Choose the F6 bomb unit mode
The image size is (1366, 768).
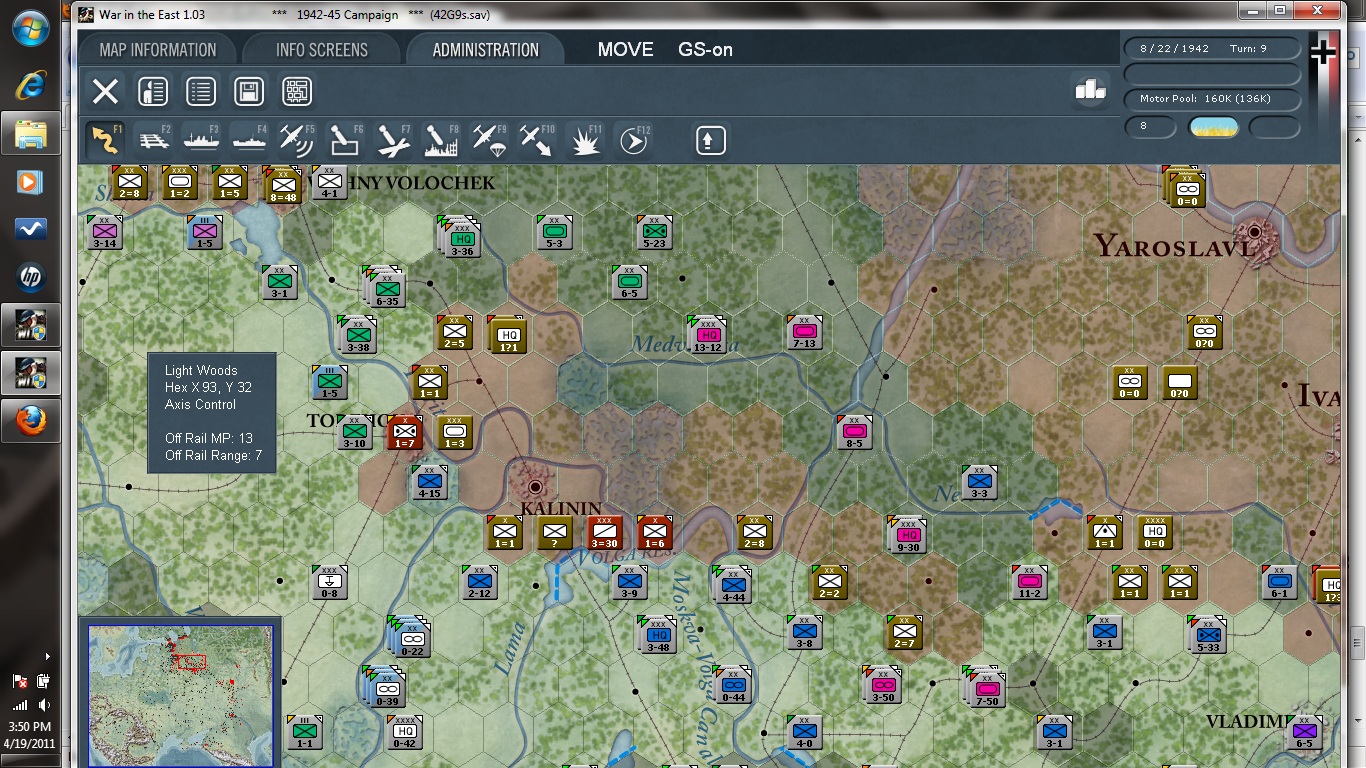click(345, 140)
